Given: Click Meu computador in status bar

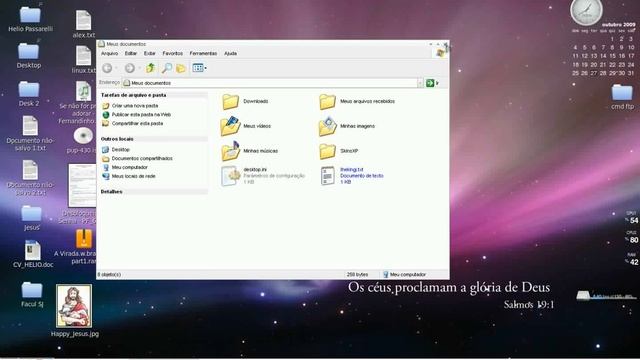Looking at the screenshot, I should tap(404, 275).
